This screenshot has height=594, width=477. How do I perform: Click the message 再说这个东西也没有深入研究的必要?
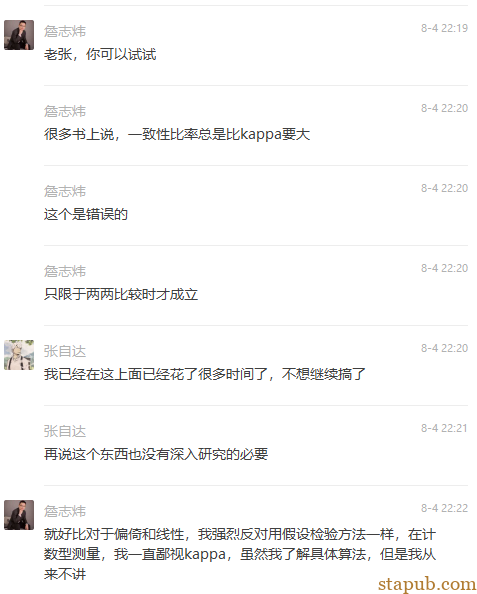(x=156, y=455)
